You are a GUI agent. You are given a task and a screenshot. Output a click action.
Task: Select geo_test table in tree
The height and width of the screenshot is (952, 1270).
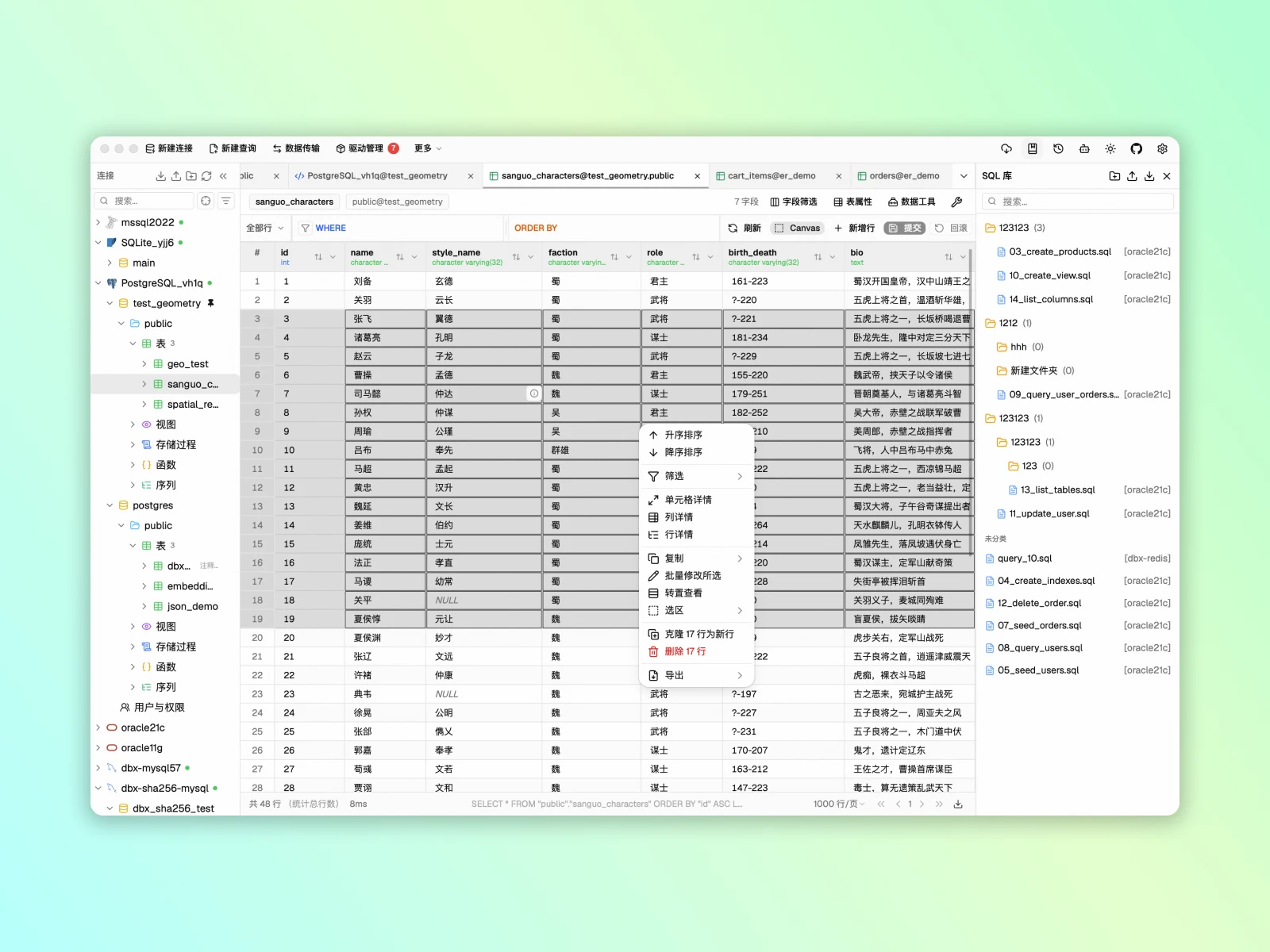pyautogui.click(x=187, y=364)
